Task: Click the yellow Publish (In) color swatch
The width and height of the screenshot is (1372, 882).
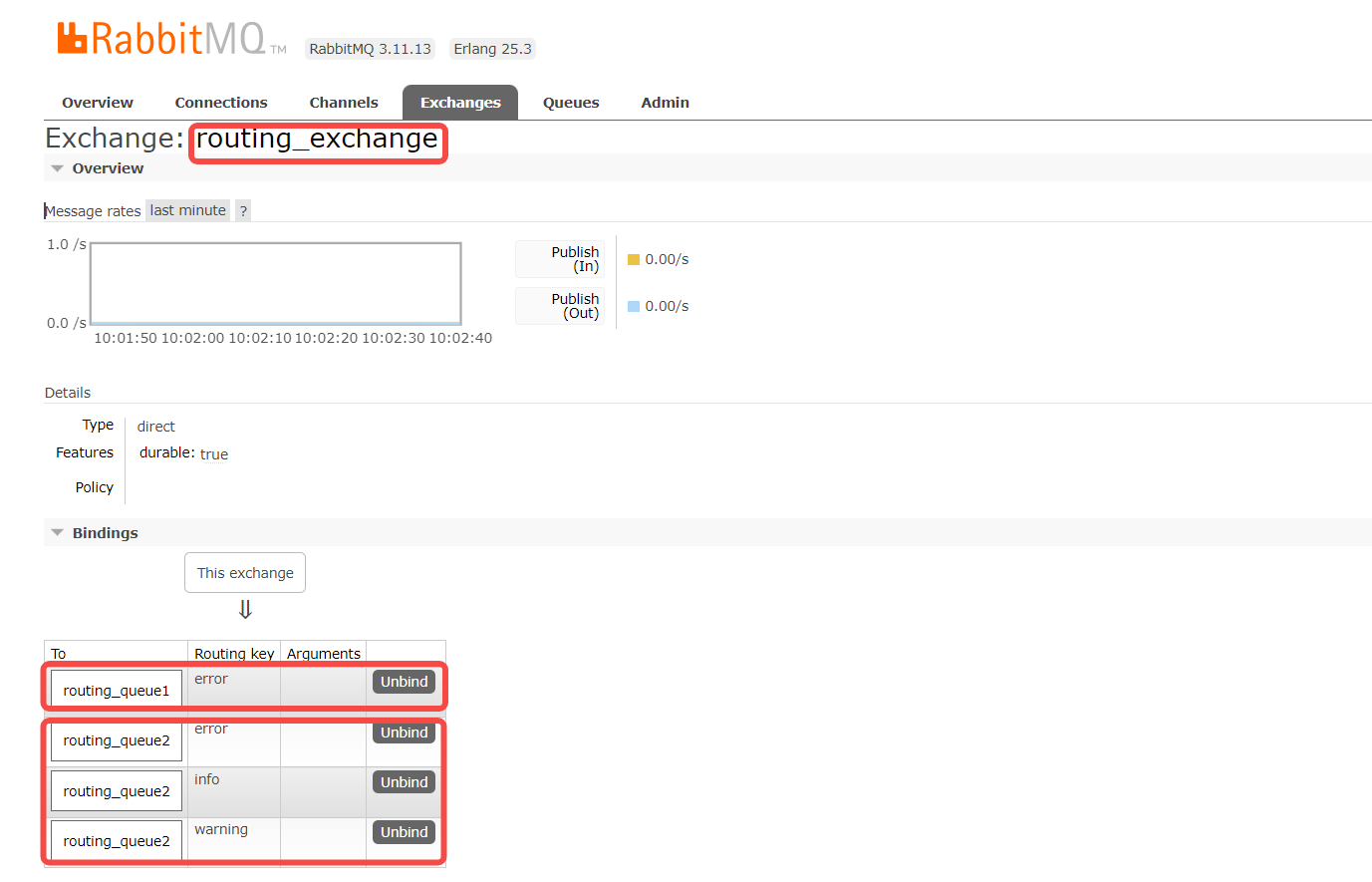Action: click(633, 259)
